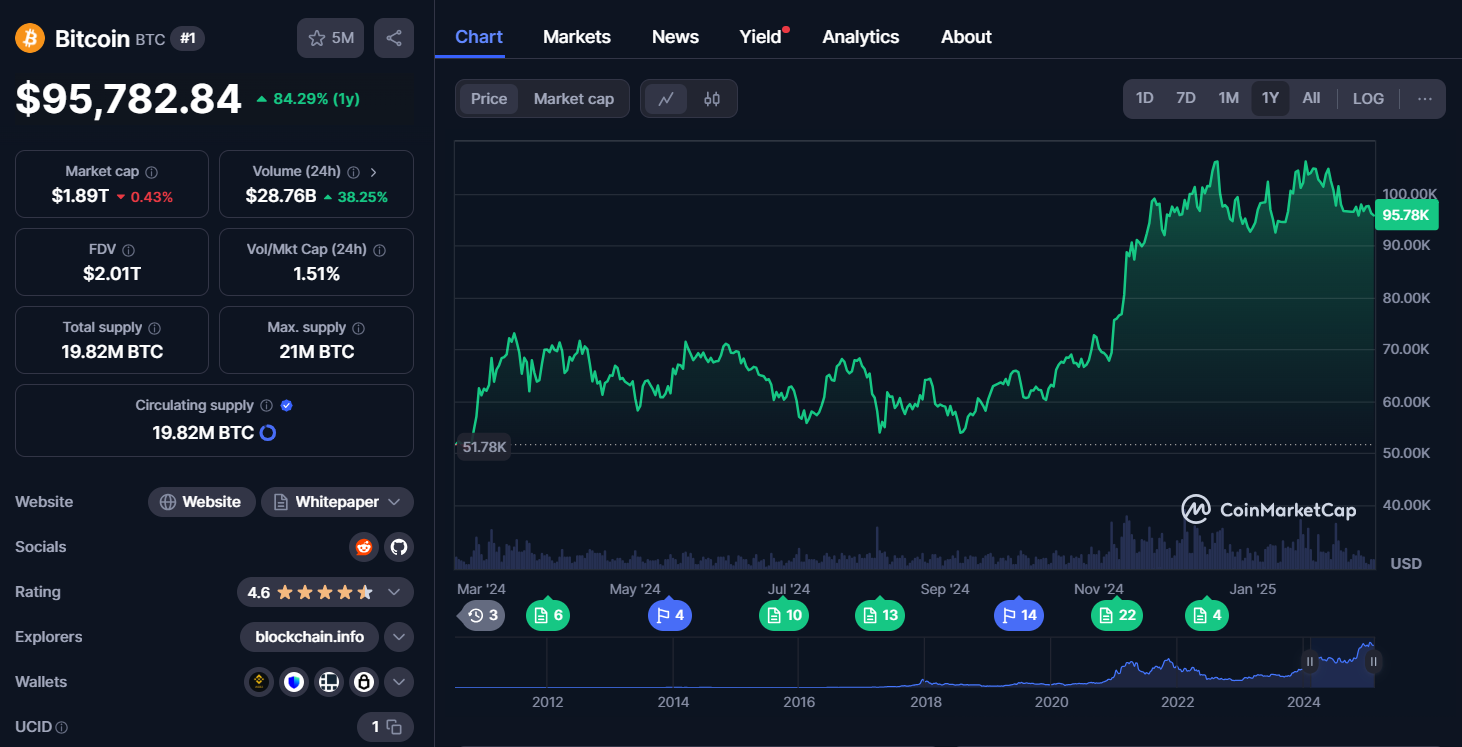The height and width of the screenshot is (747, 1462).
Task: Set the chart range to 7D
Action: point(1186,98)
